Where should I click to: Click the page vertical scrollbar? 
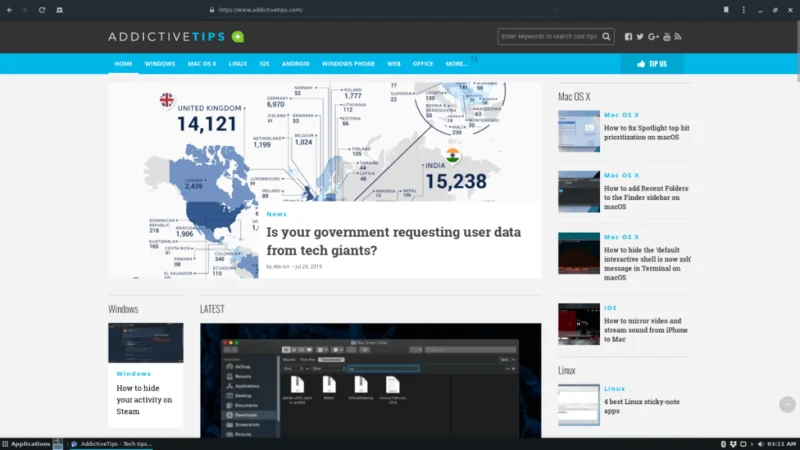(797, 51)
